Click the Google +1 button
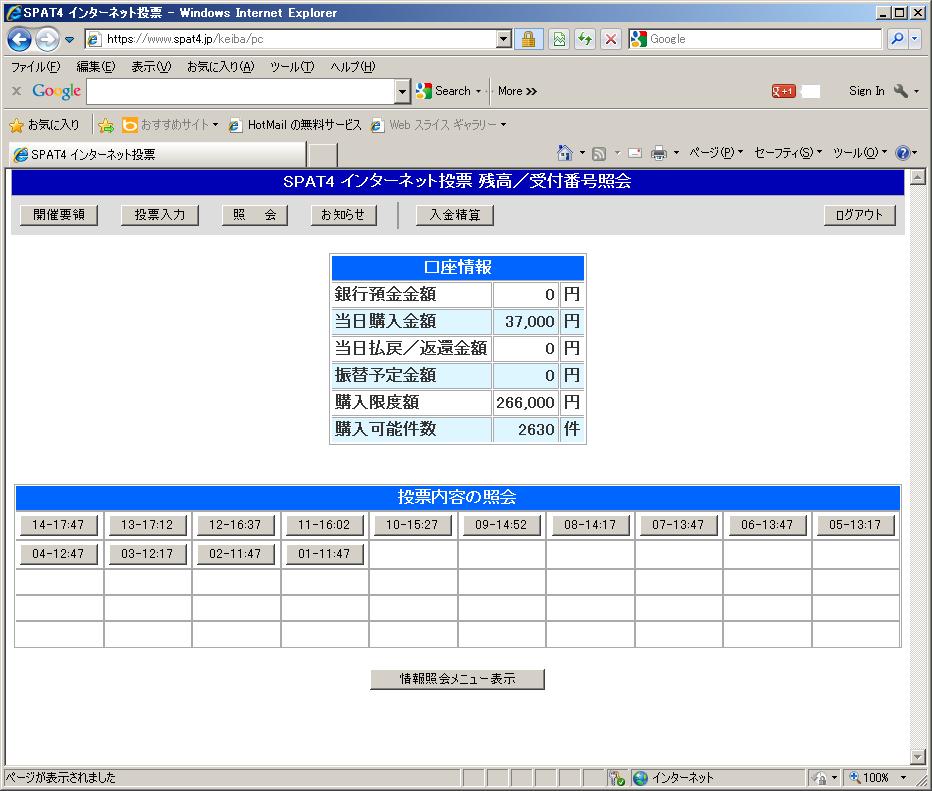This screenshot has height=791, width=932. click(x=783, y=91)
